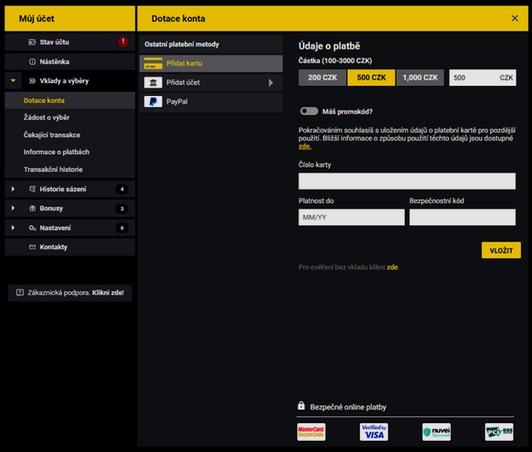Open the Kontakty envelope icon
532x452 pixels.
[x=32, y=247]
